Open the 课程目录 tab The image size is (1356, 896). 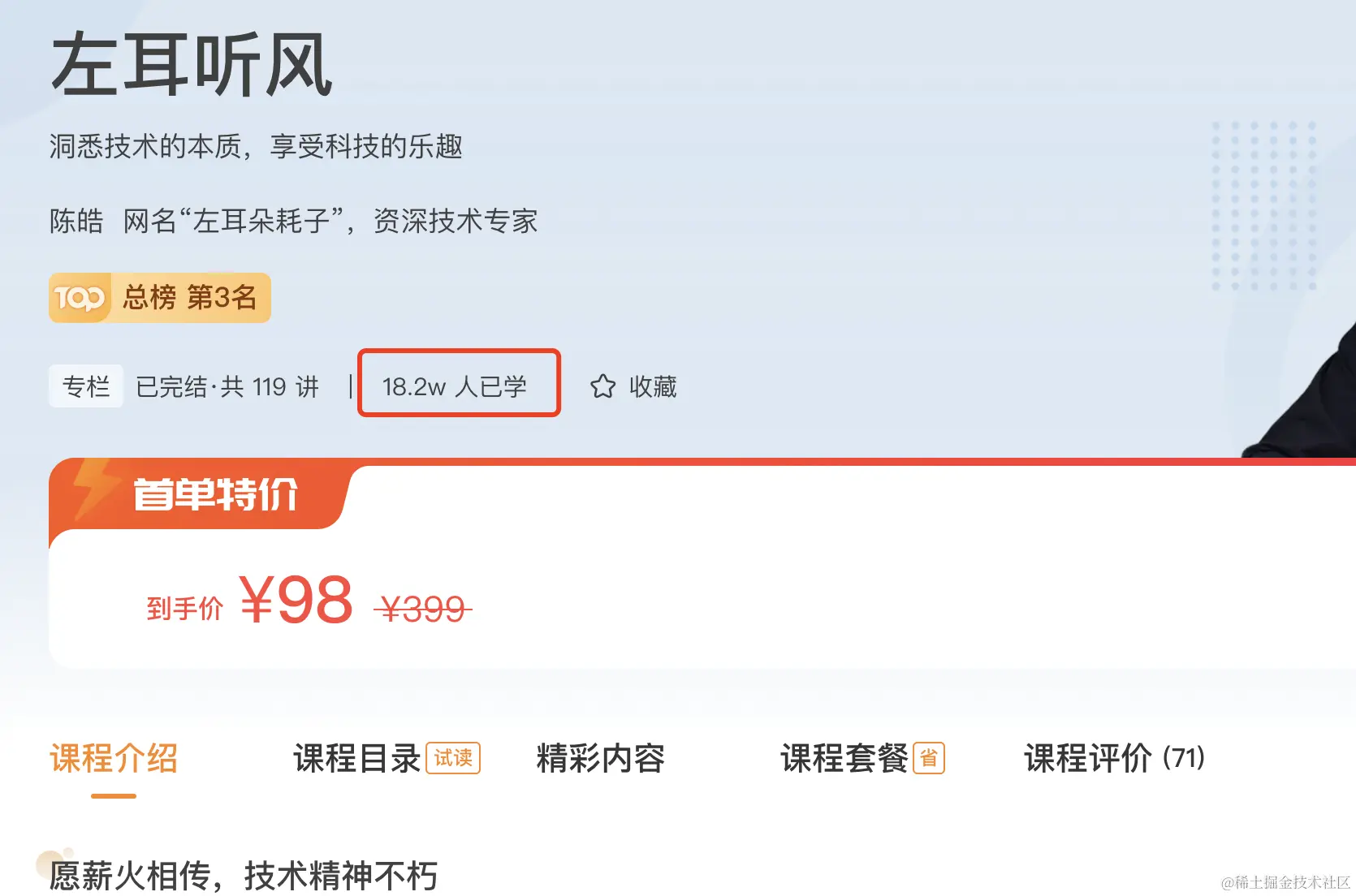pos(357,759)
